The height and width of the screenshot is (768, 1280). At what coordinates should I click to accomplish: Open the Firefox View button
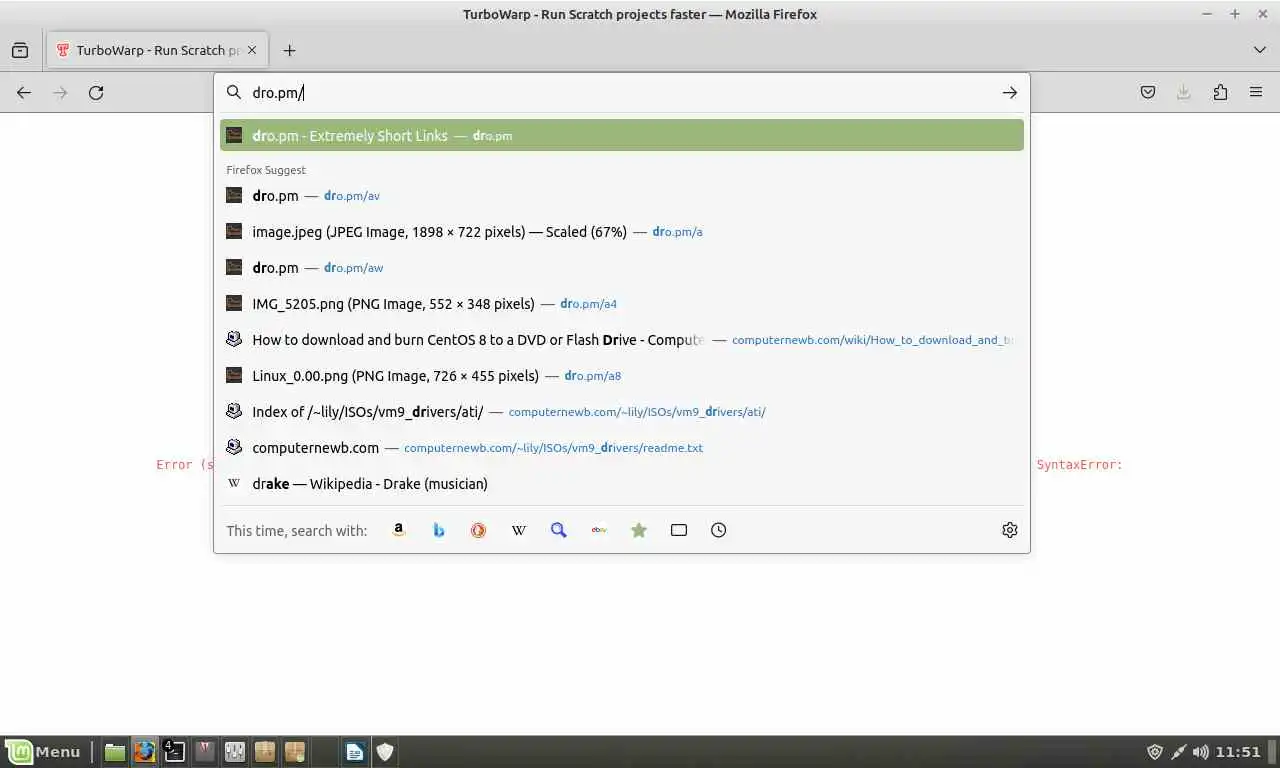coord(20,50)
